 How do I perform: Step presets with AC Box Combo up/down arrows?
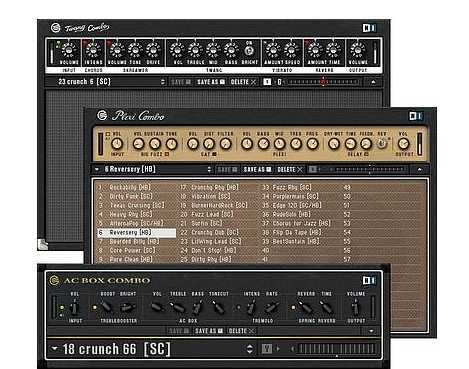[x=249, y=349]
